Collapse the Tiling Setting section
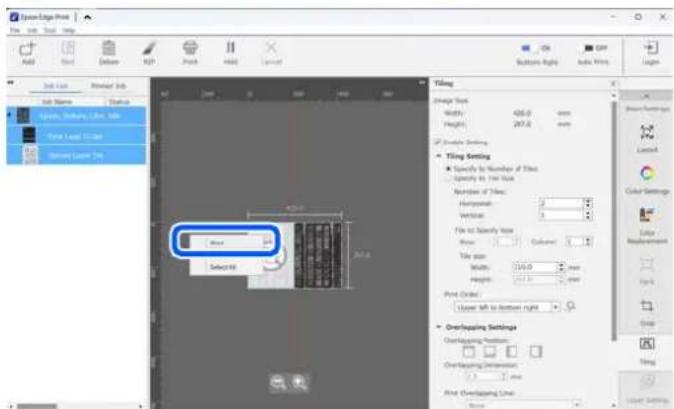 439,156
